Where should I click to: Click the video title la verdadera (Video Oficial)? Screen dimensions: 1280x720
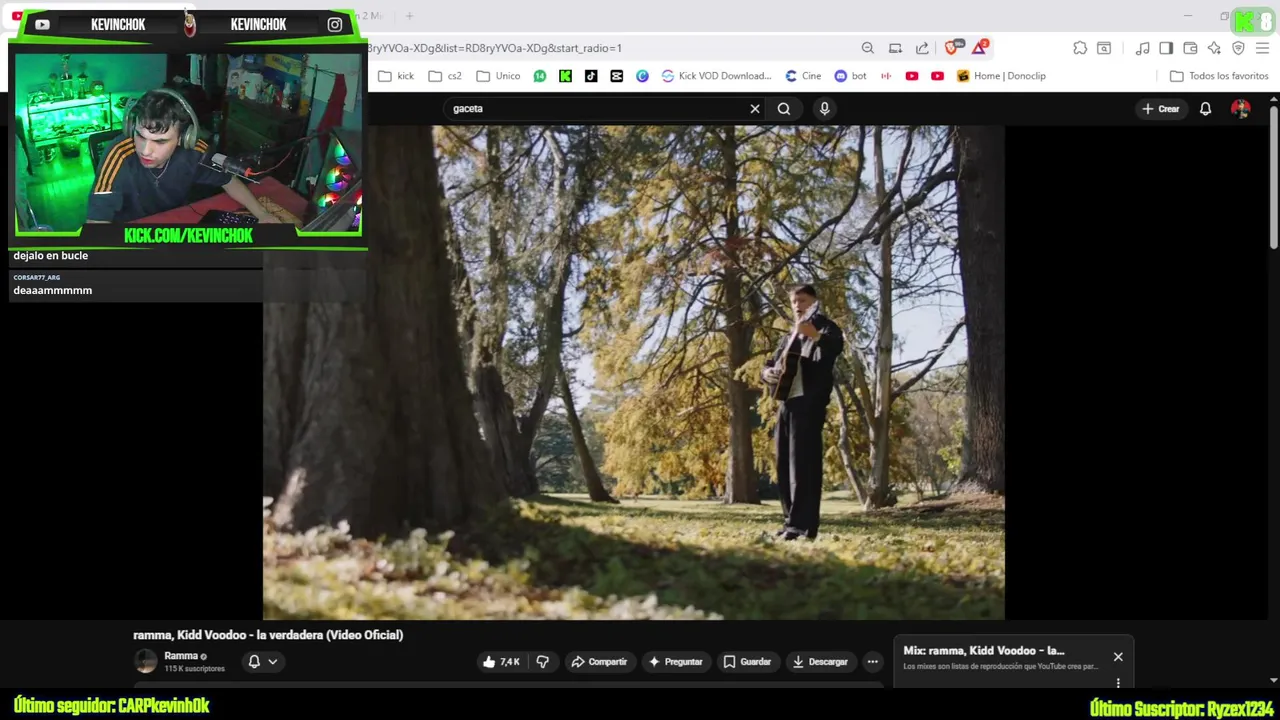[x=268, y=635]
